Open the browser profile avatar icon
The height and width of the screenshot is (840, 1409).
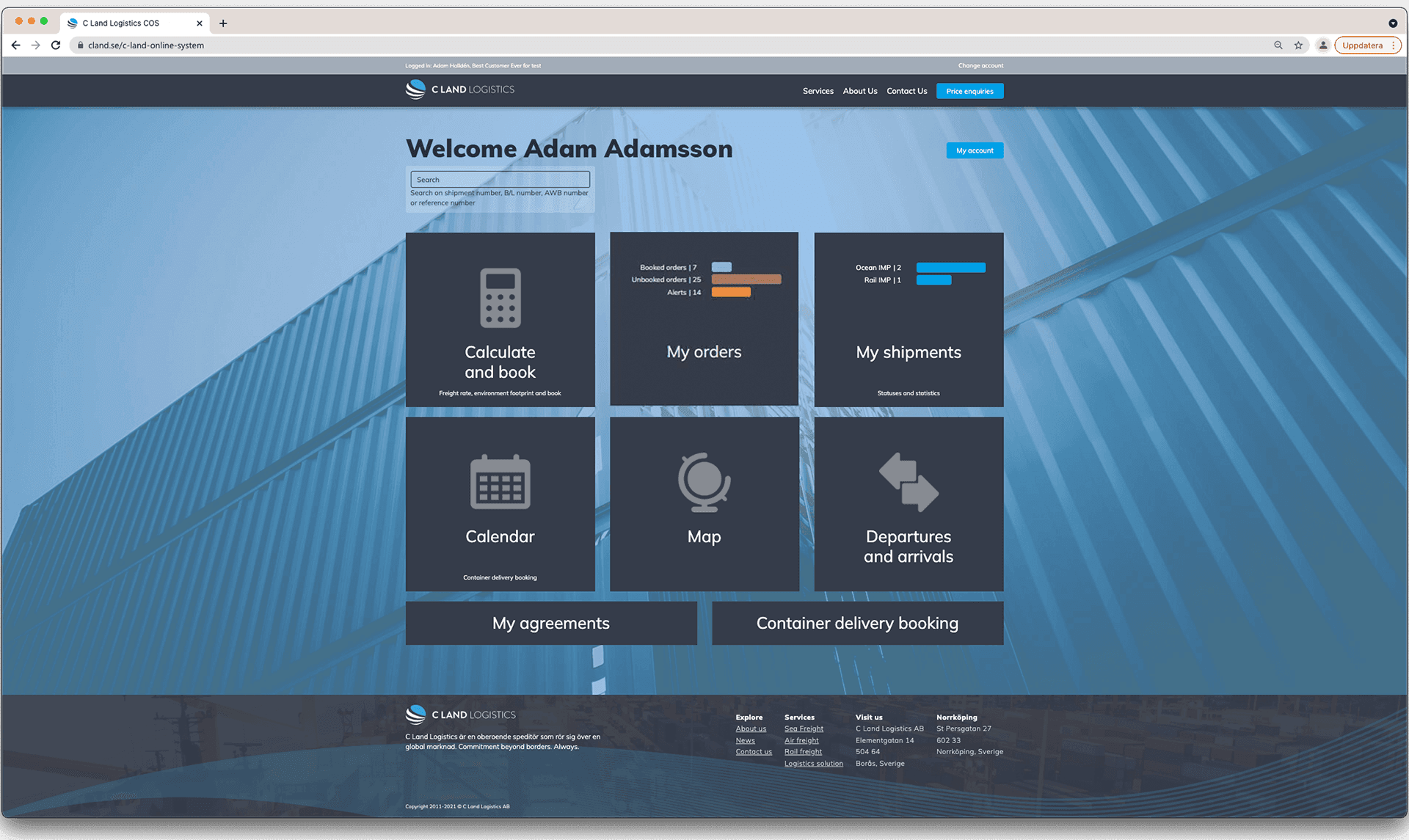click(x=1322, y=45)
